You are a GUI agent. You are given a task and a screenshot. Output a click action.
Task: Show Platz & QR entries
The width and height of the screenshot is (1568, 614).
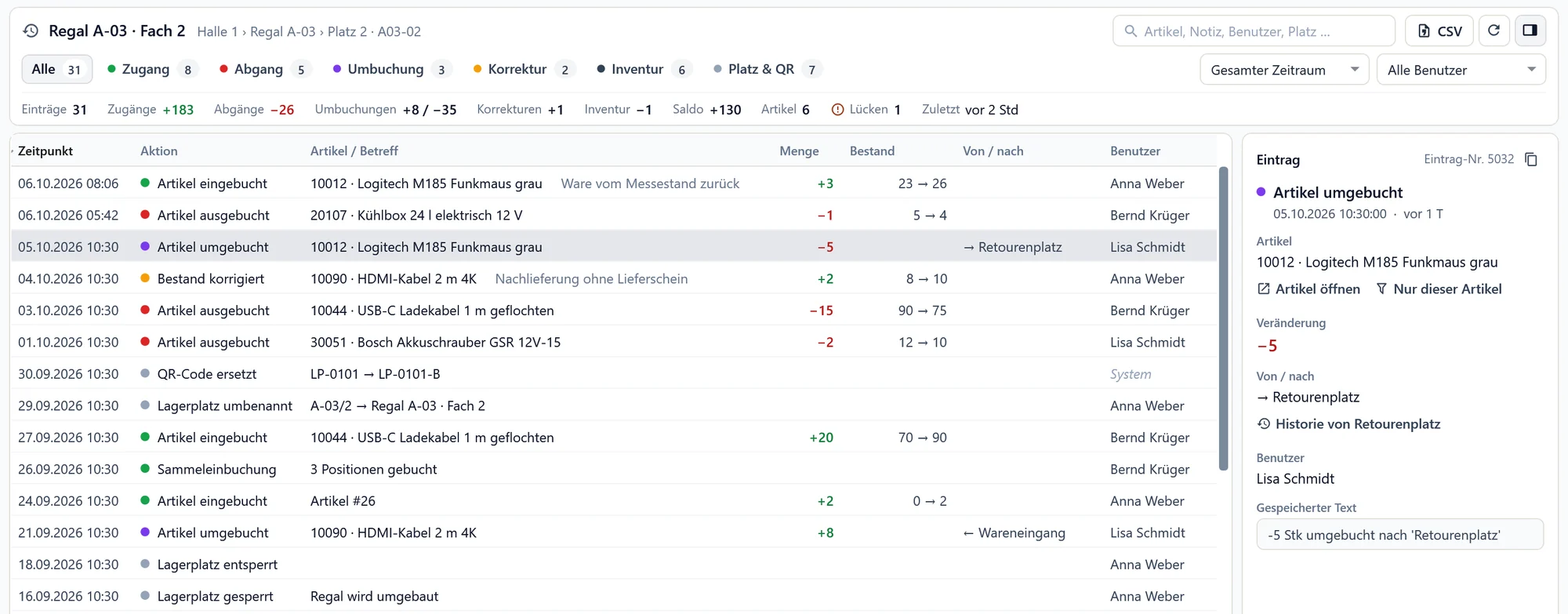click(768, 69)
